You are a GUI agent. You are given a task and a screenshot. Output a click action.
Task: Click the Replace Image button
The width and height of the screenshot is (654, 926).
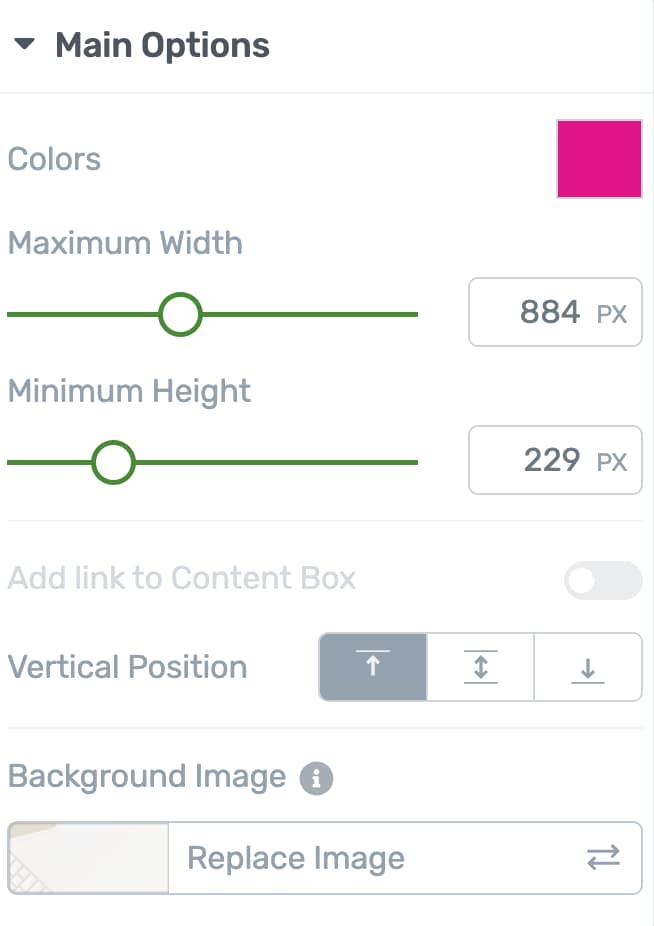[296, 858]
